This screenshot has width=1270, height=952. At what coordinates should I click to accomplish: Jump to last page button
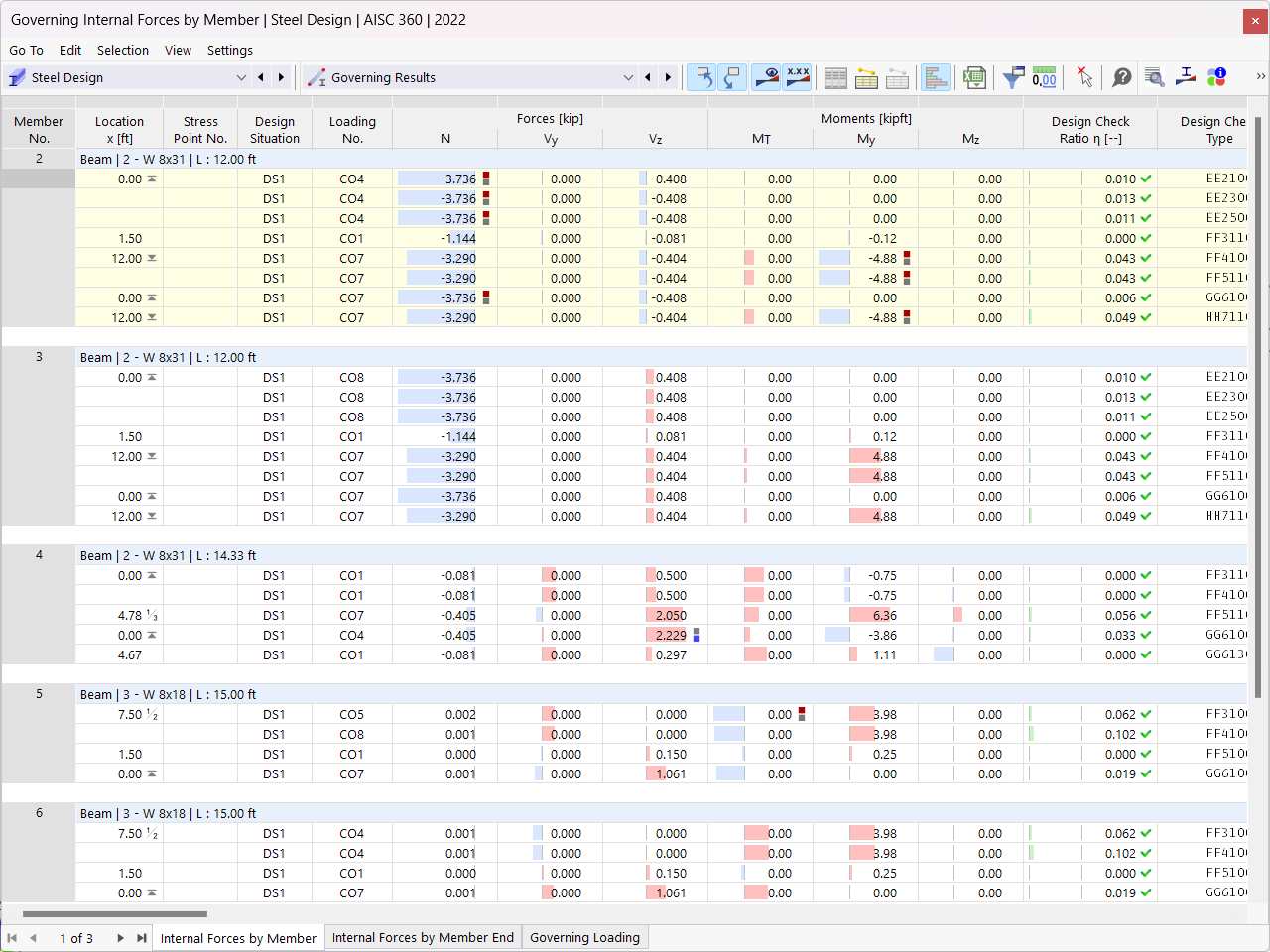(x=141, y=937)
